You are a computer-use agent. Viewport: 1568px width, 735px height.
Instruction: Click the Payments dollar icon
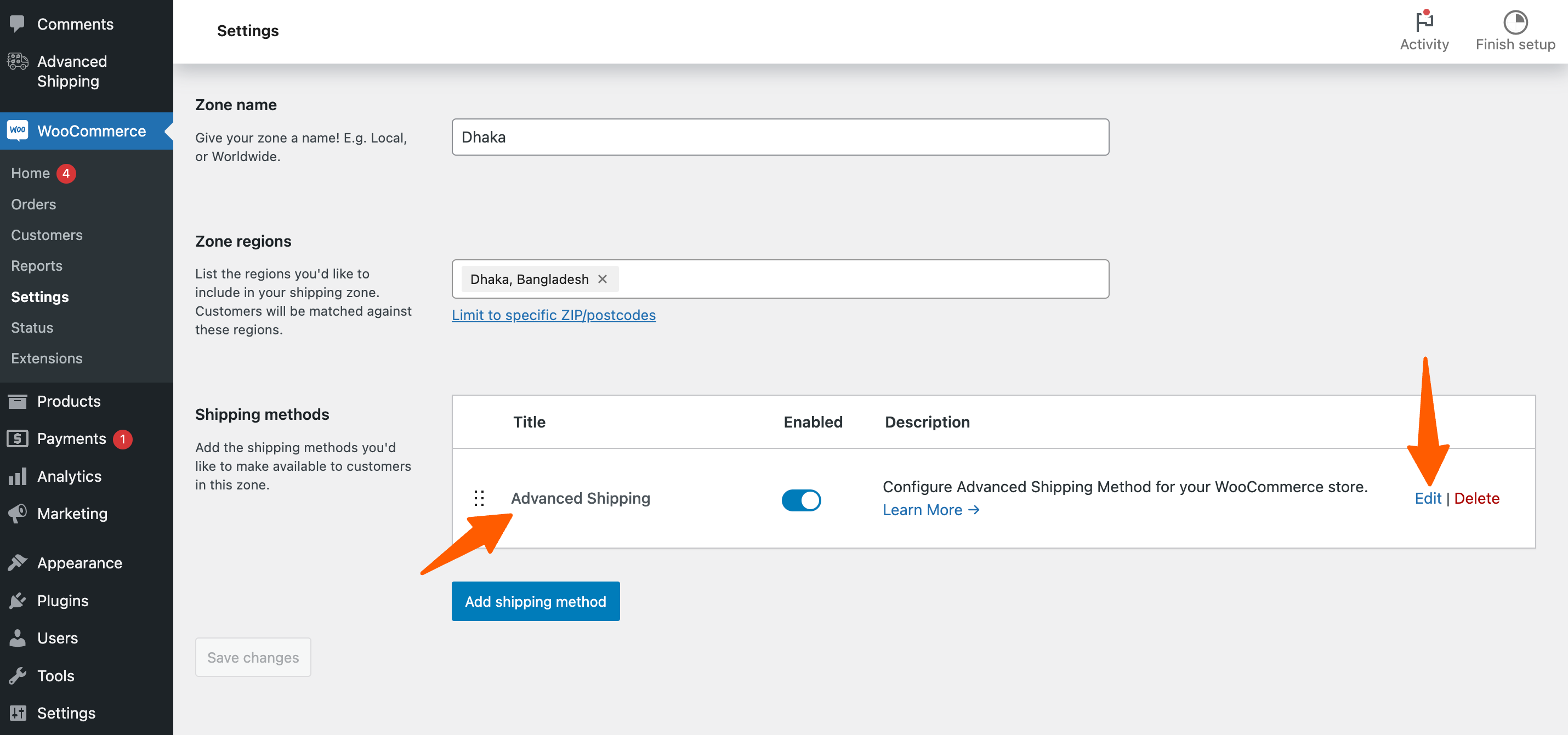pos(17,438)
